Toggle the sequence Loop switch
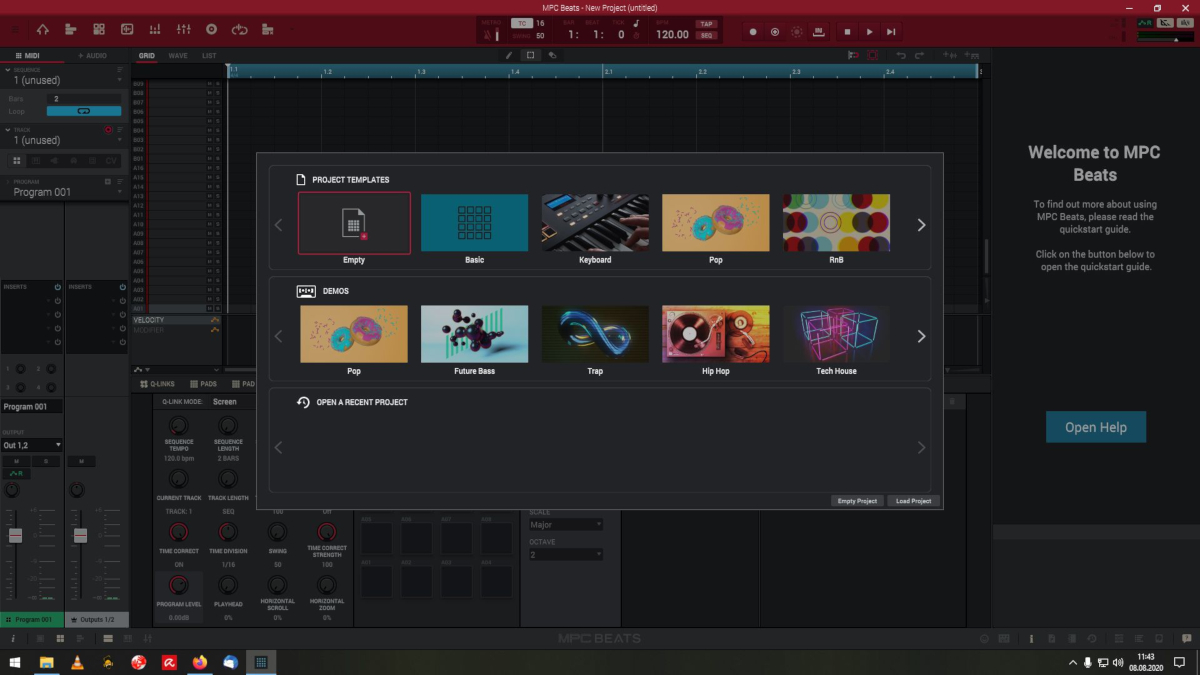 click(84, 111)
